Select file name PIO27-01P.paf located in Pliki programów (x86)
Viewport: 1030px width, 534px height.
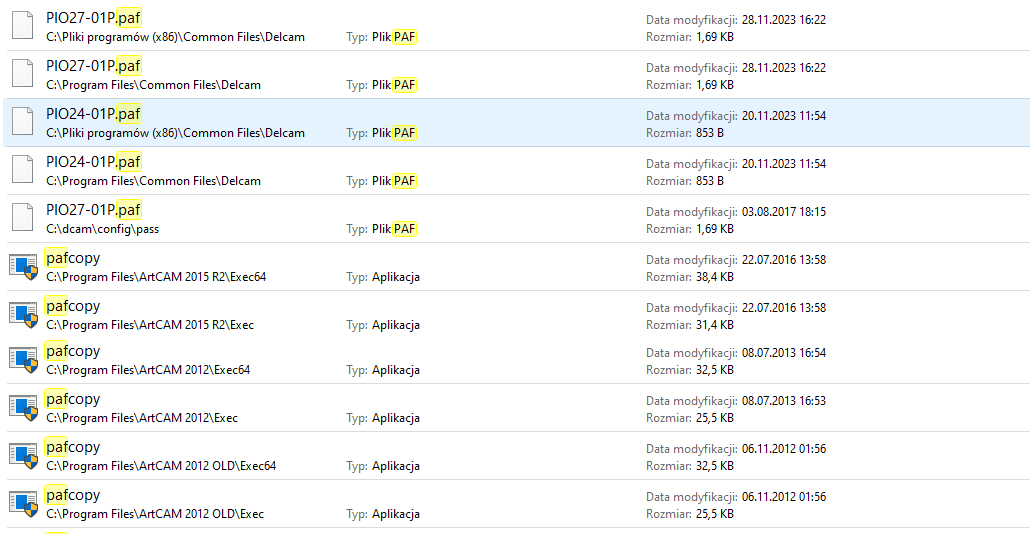pyautogui.click(x=93, y=18)
